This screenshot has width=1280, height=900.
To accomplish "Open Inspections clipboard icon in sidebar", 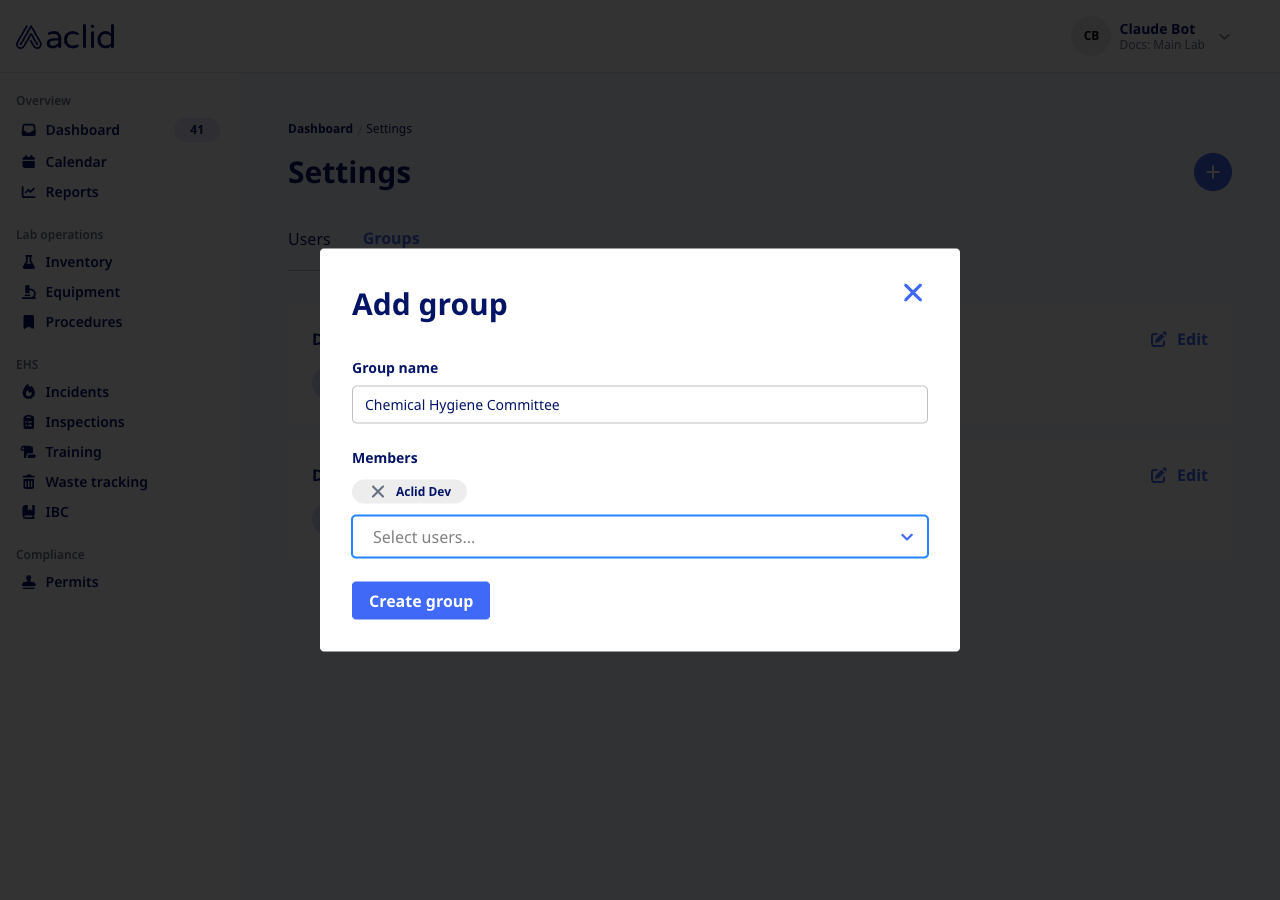I will (29, 422).
